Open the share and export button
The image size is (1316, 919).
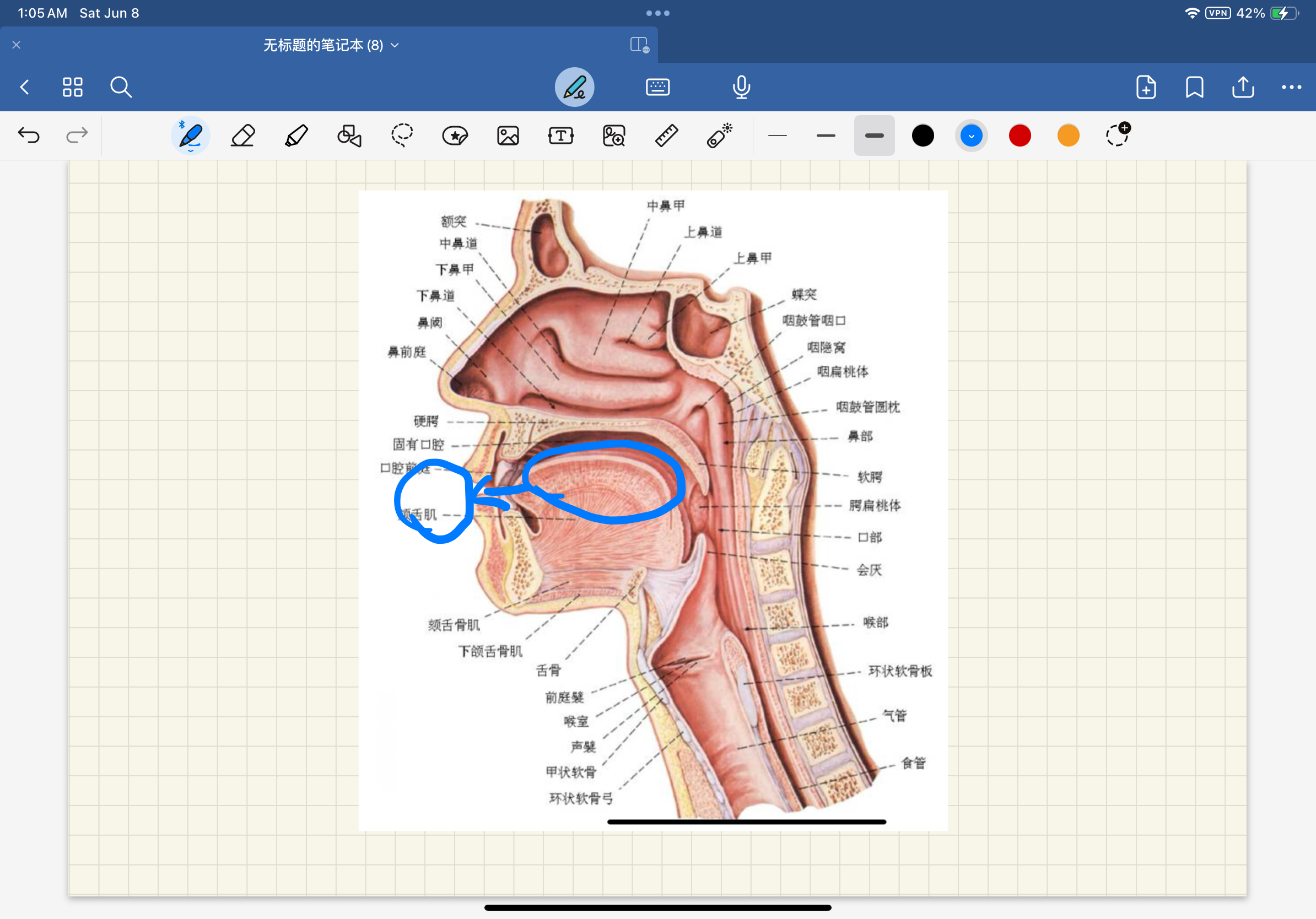click(1243, 87)
